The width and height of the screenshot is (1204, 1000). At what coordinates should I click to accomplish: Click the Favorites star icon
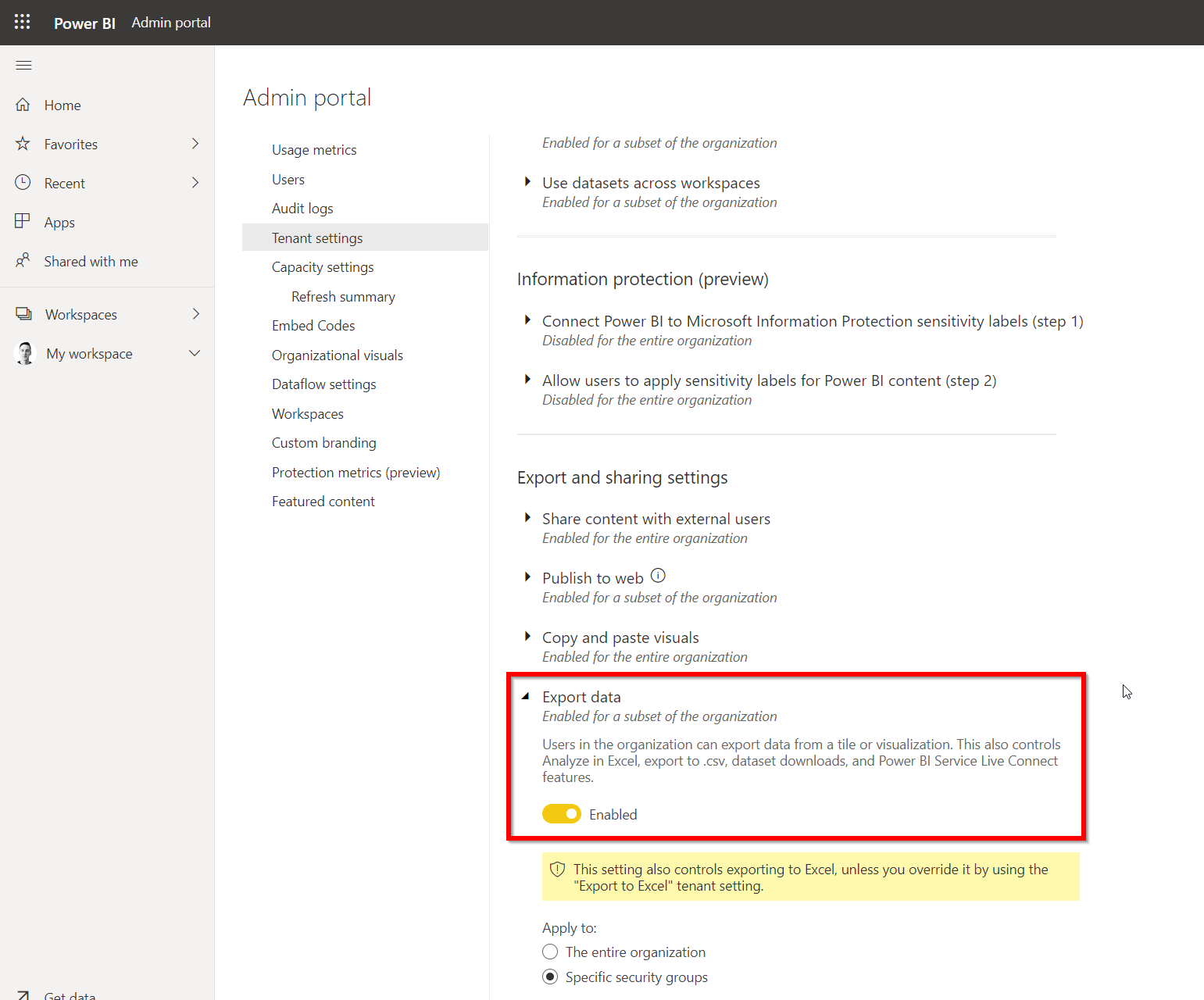[x=23, y=144]
